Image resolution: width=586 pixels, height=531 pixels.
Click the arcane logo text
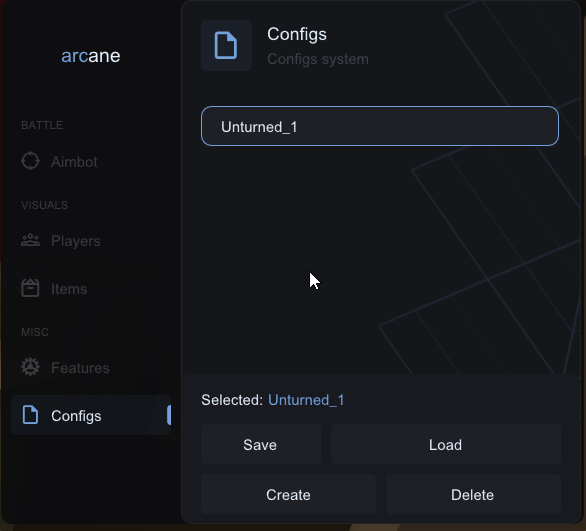click(91, 56)
